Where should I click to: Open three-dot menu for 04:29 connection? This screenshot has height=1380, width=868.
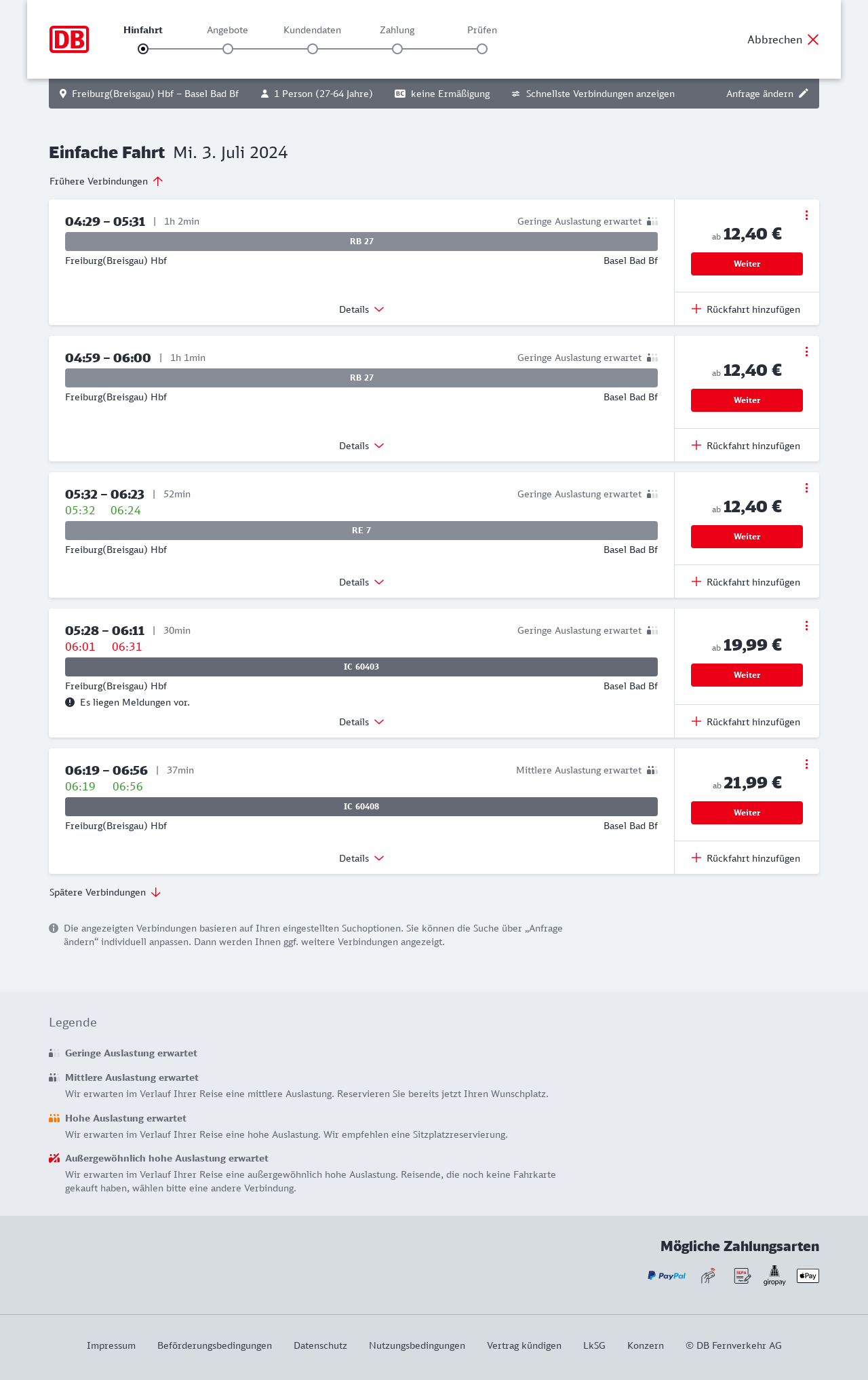806,215
